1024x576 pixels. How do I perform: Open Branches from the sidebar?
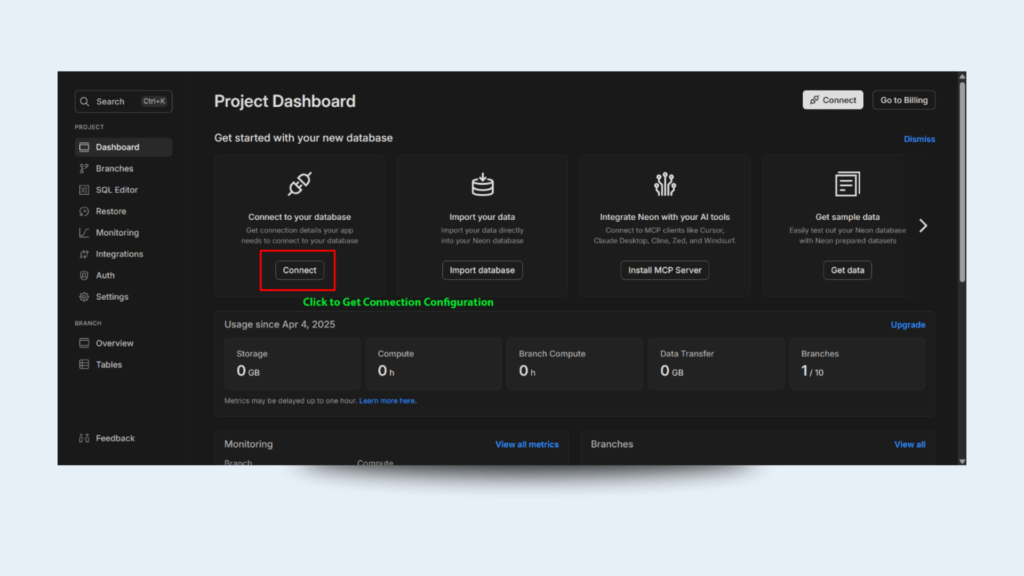click(114, 169)
